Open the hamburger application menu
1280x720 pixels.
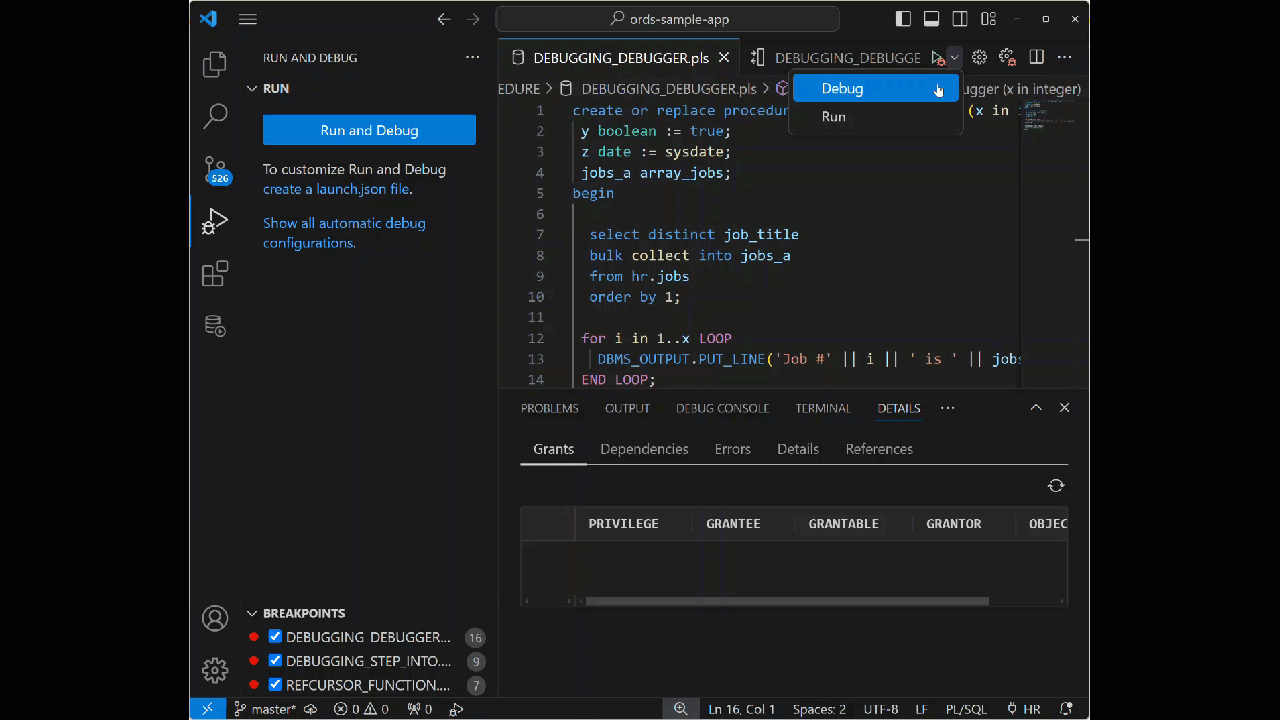248,19
